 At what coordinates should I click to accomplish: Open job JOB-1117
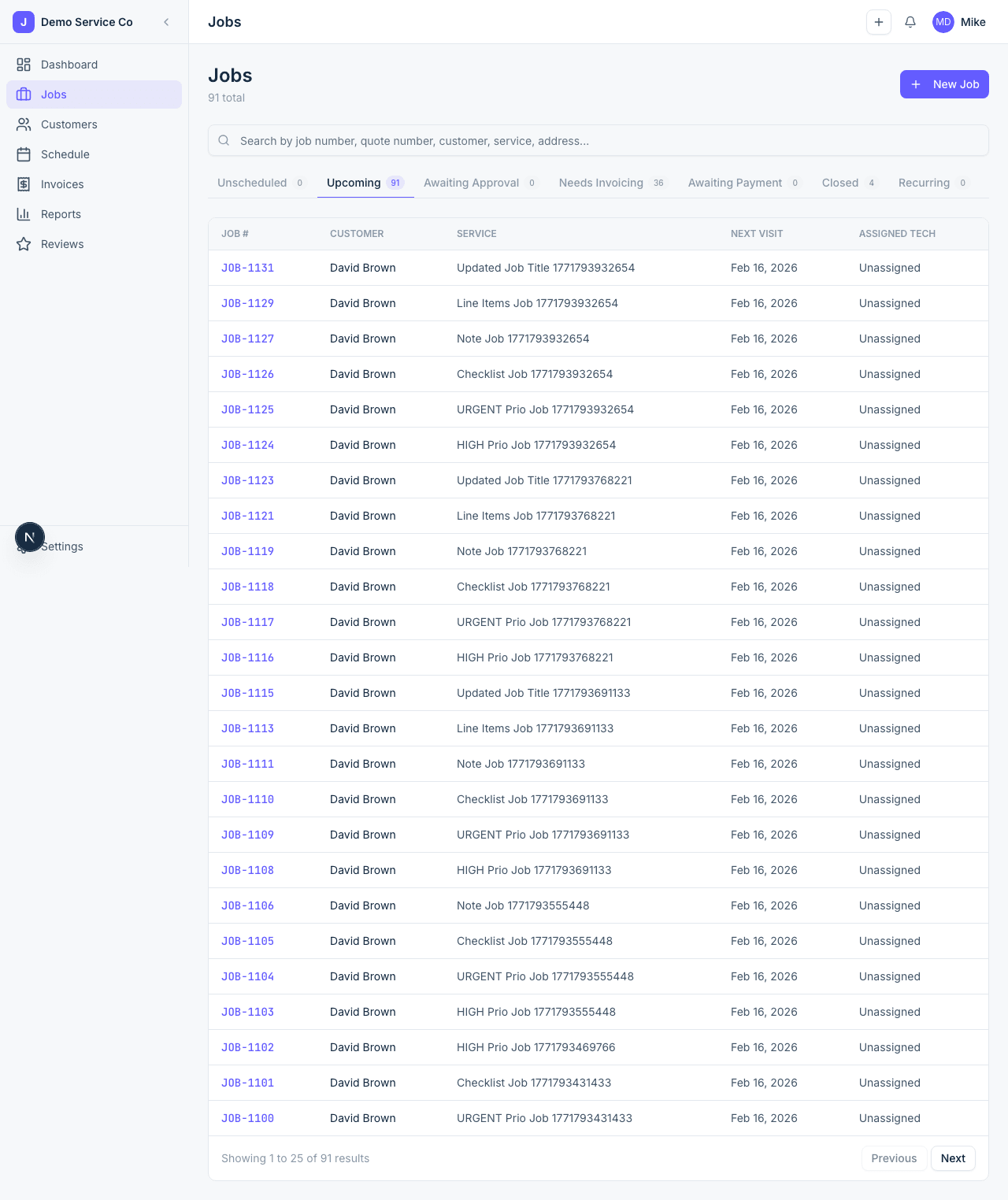[x=247, y=622]
